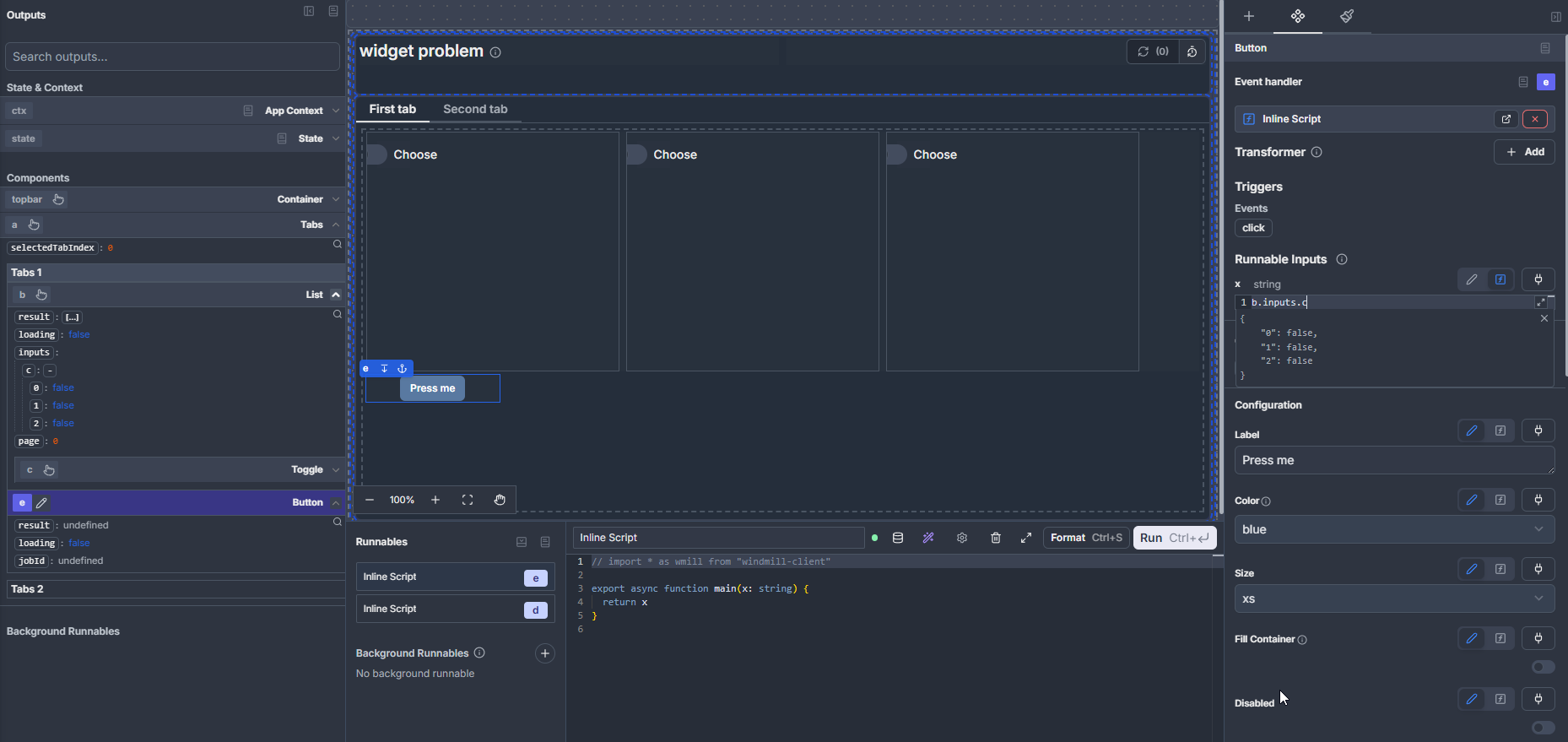Image resolution: width=1568 pixels, height=742 pixels.
Task: Click expand-height icon on button e toolbar
Action: (384, 369)
